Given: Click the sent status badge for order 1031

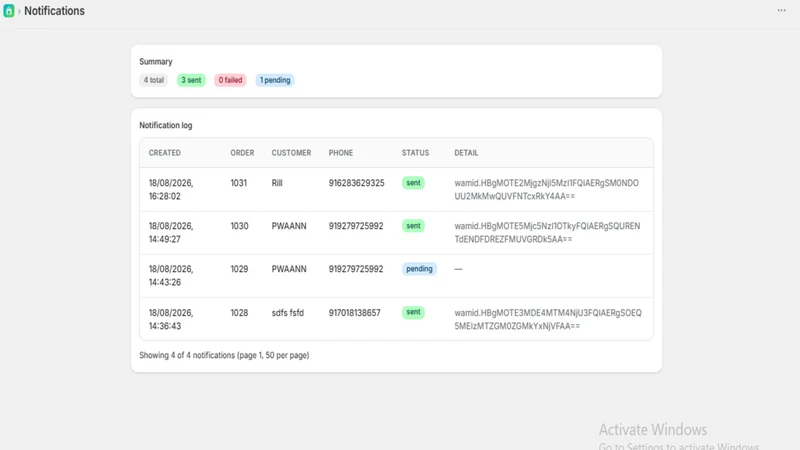Looking at the screenshot, I should coord(413,183).
